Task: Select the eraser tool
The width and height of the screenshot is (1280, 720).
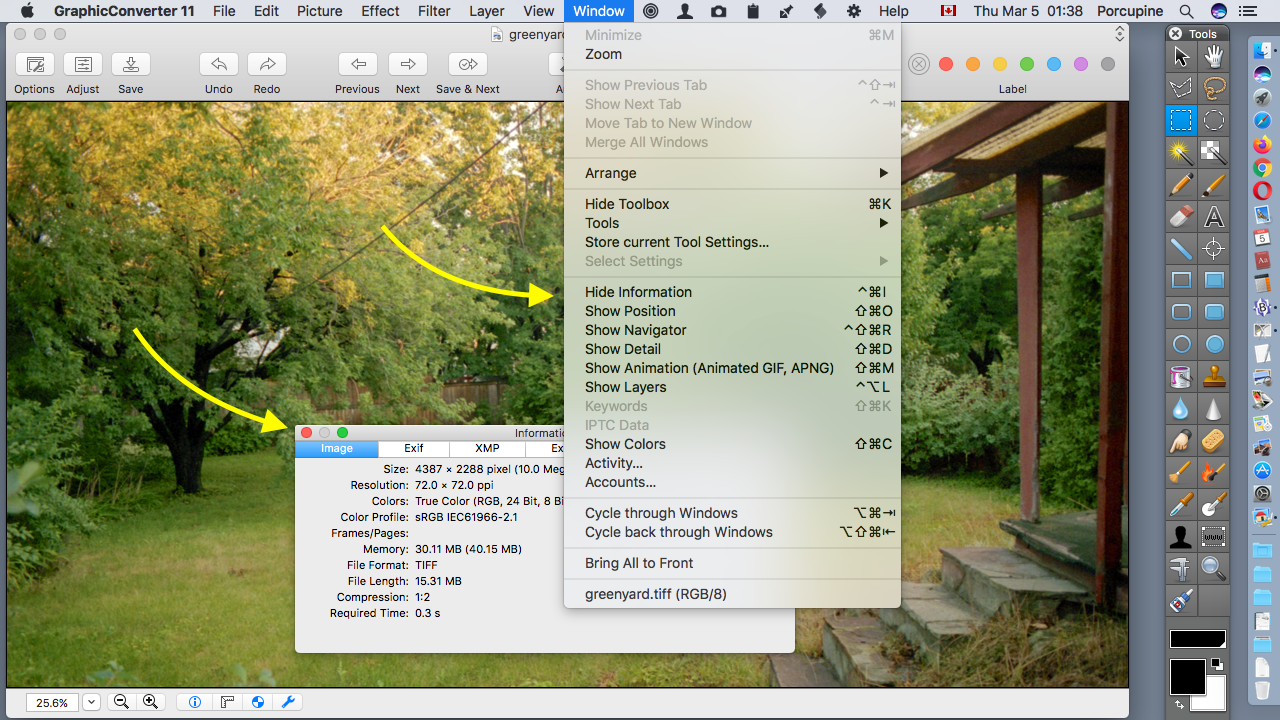Action: [x=1181, y=217]
